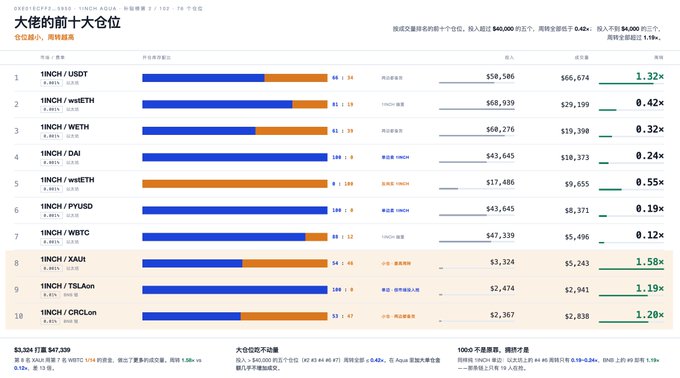Click the invested amount $50,506
The height and width of the screenshot is (378, 680).
[500, 76]
